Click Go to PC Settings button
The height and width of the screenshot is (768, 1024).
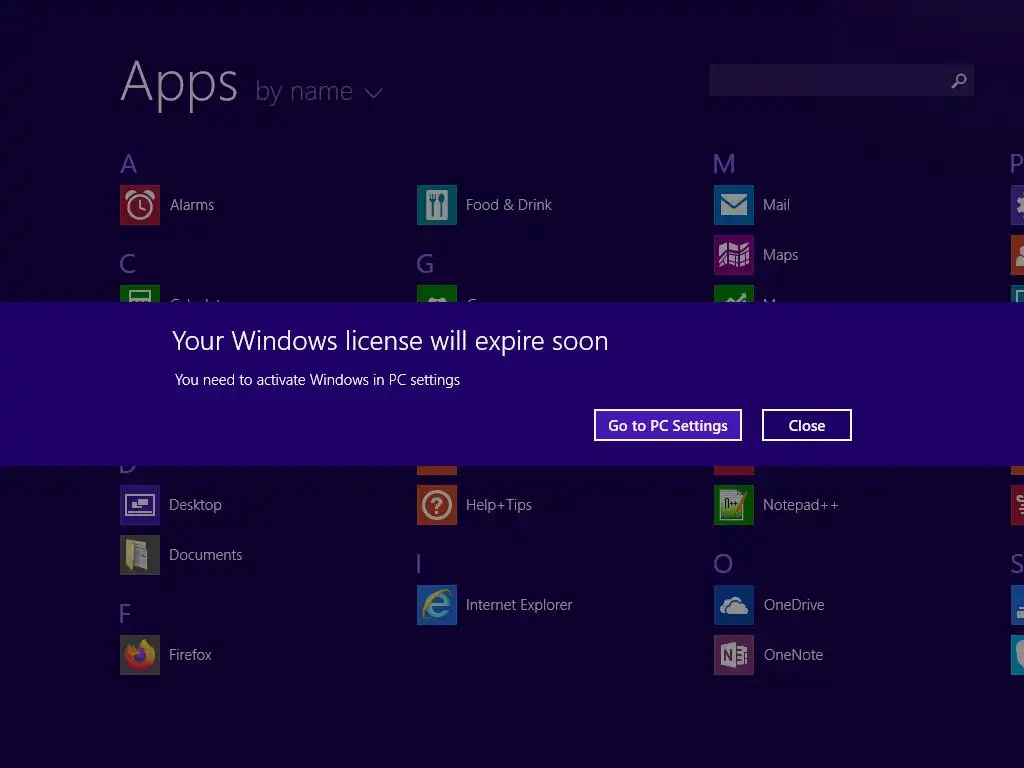pyautogui.click(x=667, y=425)
